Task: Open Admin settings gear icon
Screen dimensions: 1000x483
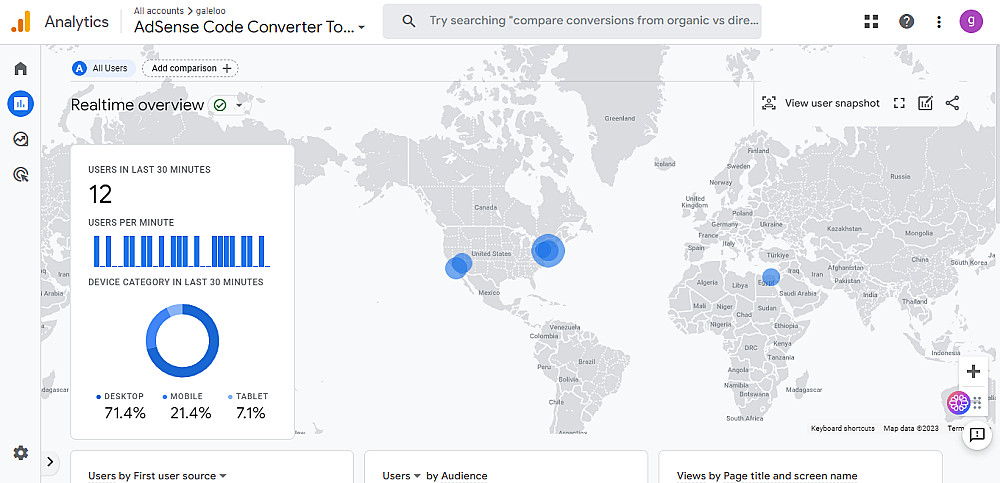Action: coord(20,453)
